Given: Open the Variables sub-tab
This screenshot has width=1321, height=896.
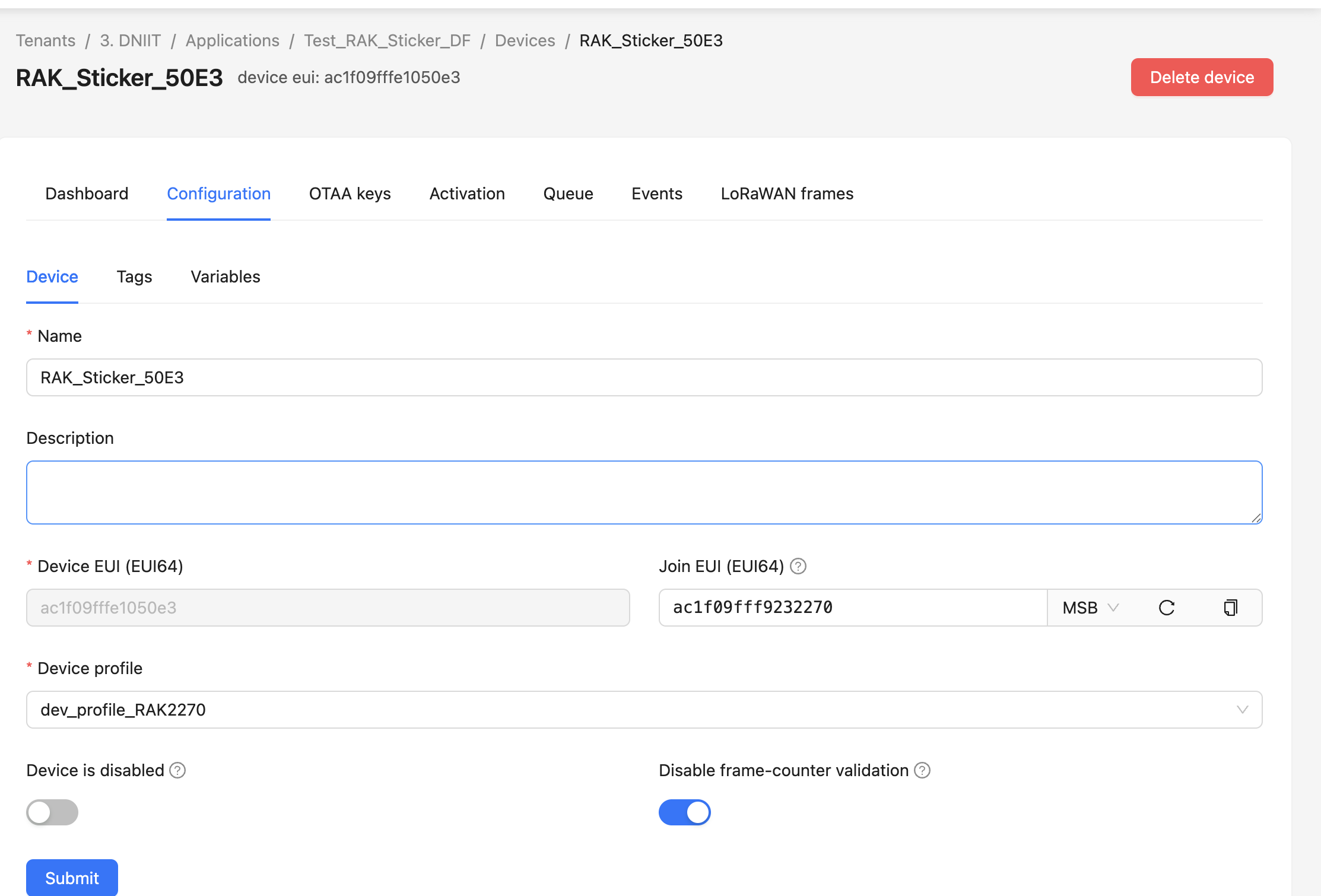Looking at the screenshot, I should pyautogui.click(x=226, y=277).
